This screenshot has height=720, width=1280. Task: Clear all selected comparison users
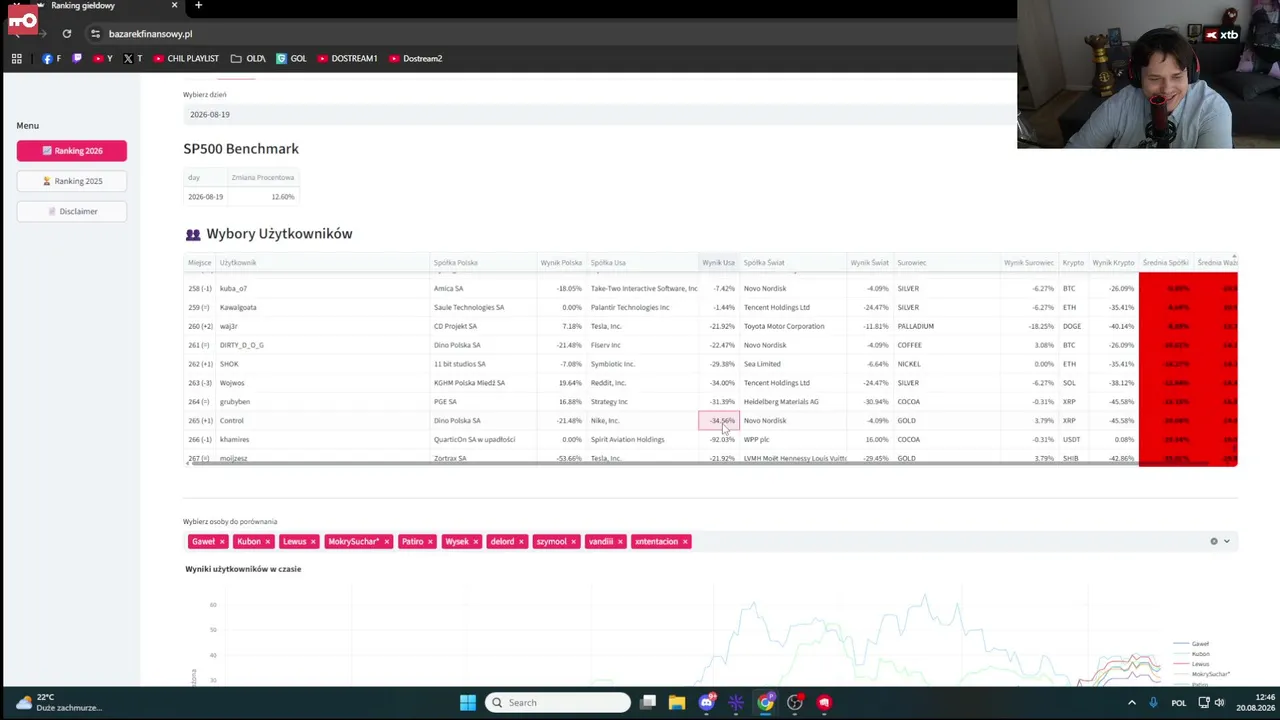pyautogui.click(x=1214, y=542)
